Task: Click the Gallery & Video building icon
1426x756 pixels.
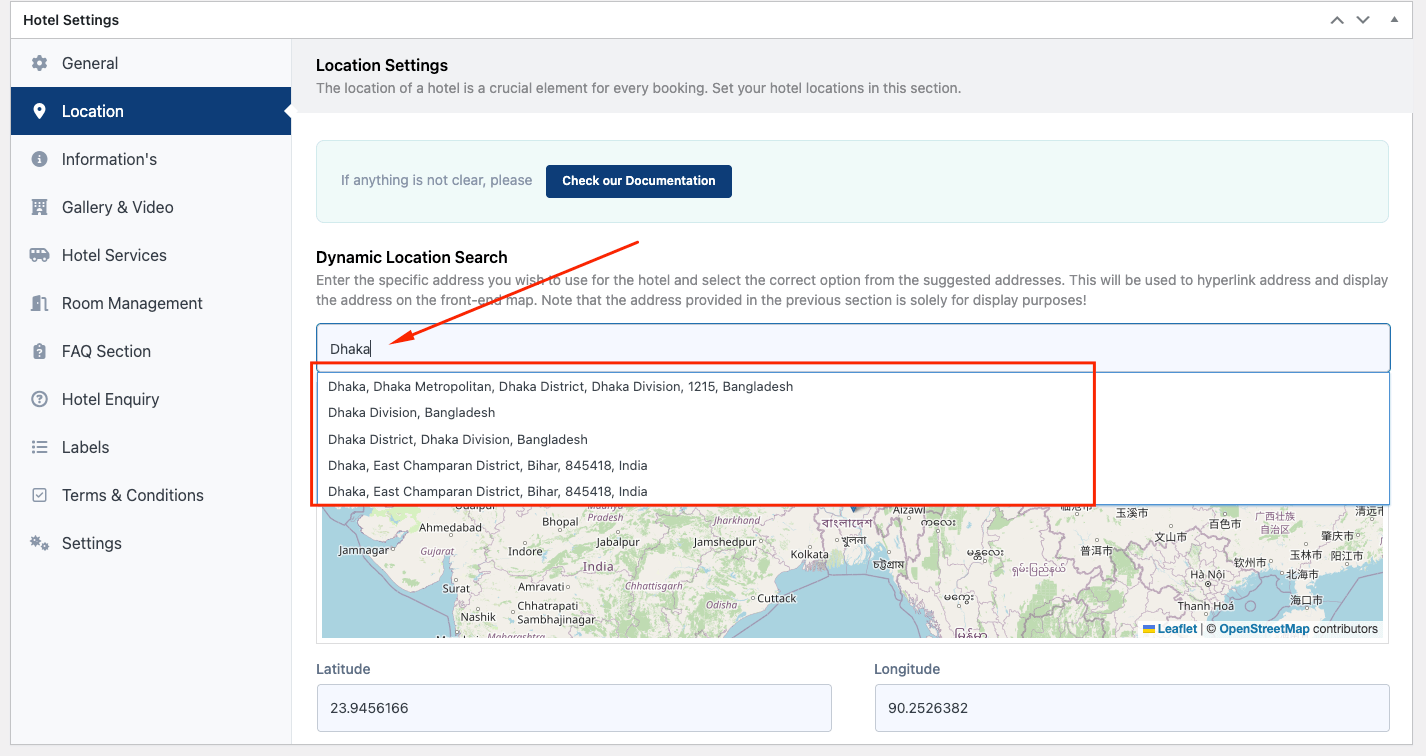Action: [x=39, y=207]
